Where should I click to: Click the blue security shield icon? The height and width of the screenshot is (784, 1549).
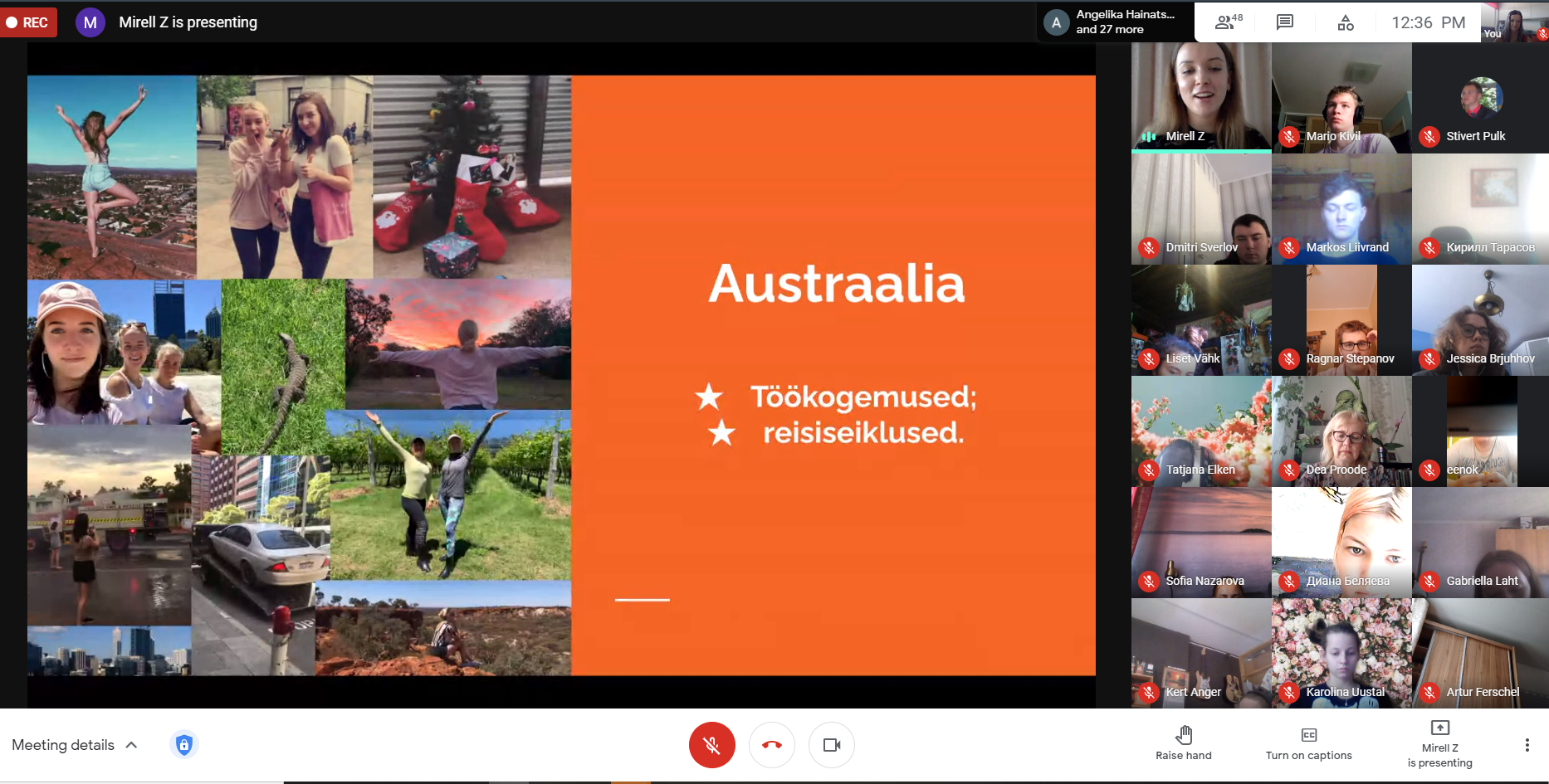click(x=184, y=745)
